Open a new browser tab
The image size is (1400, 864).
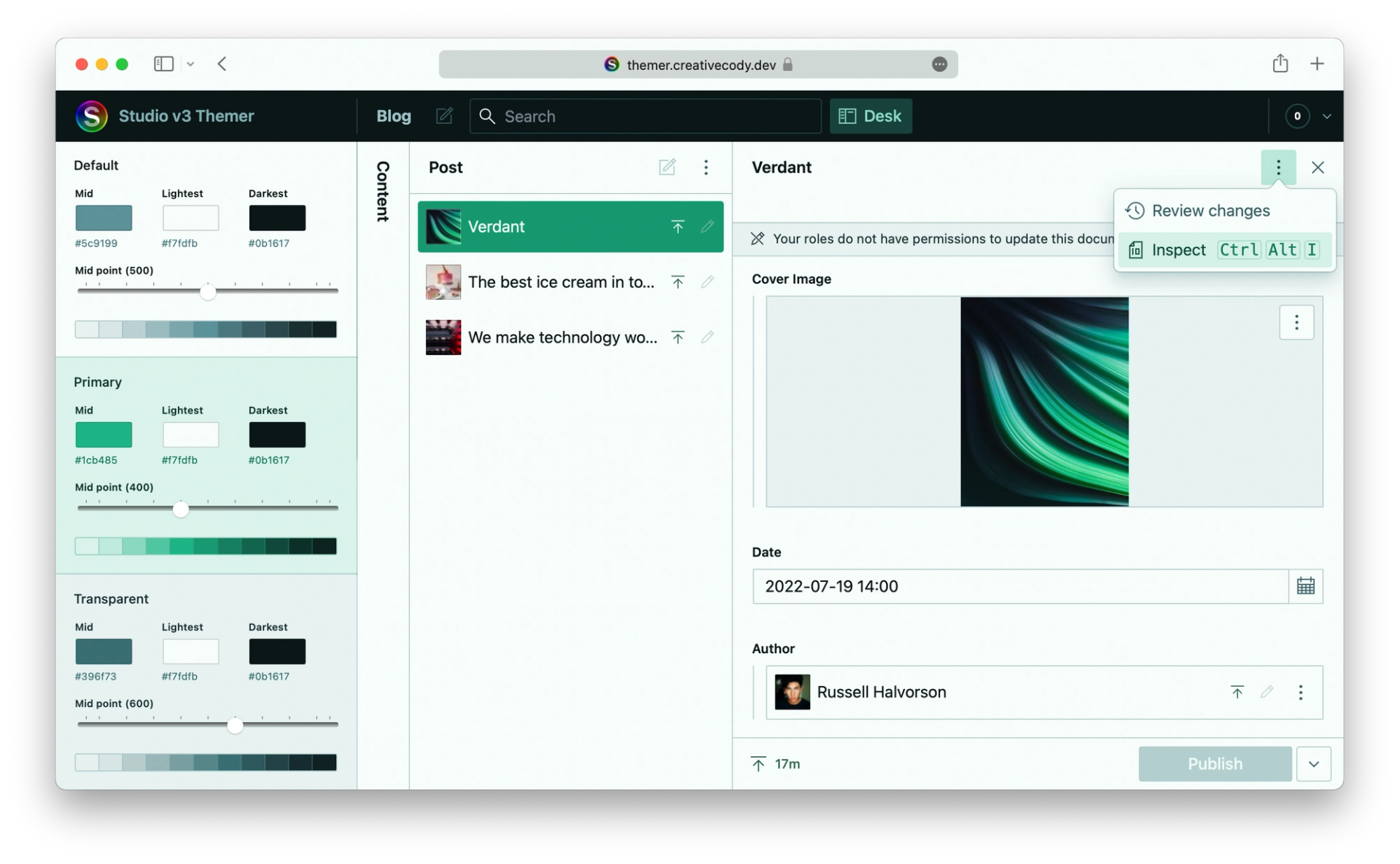[x=1316, y=63]
